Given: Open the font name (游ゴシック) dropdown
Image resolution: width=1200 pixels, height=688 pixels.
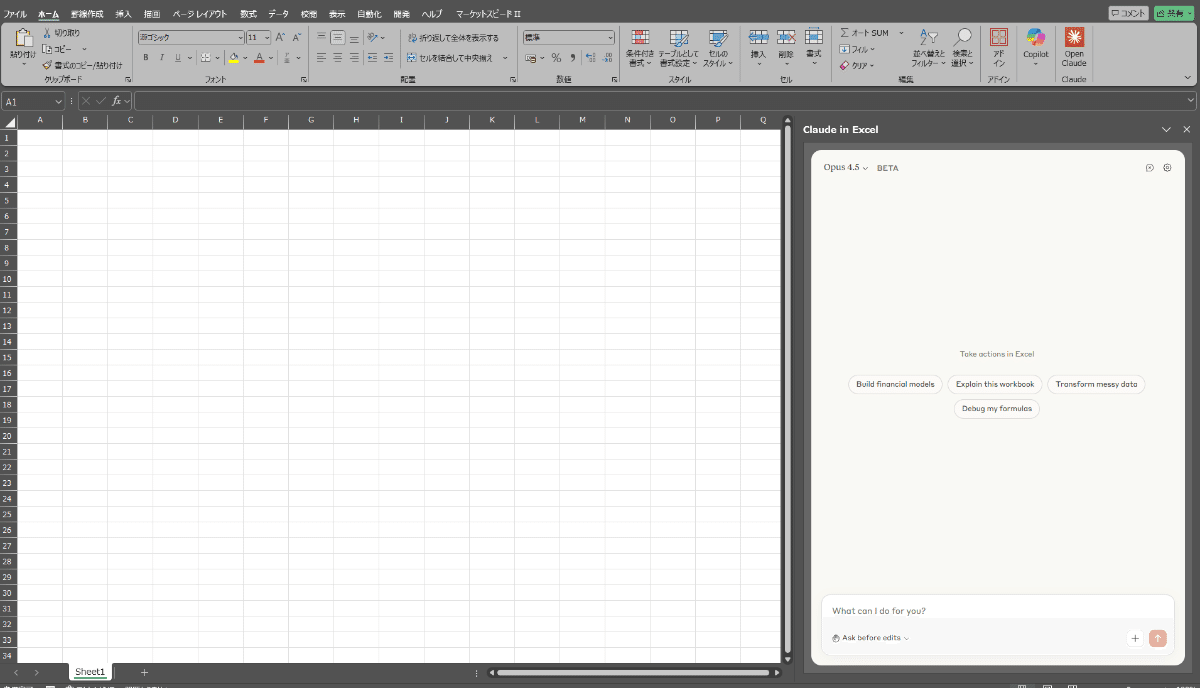Looking at the screenshot, I should click(x=239, y=37).
